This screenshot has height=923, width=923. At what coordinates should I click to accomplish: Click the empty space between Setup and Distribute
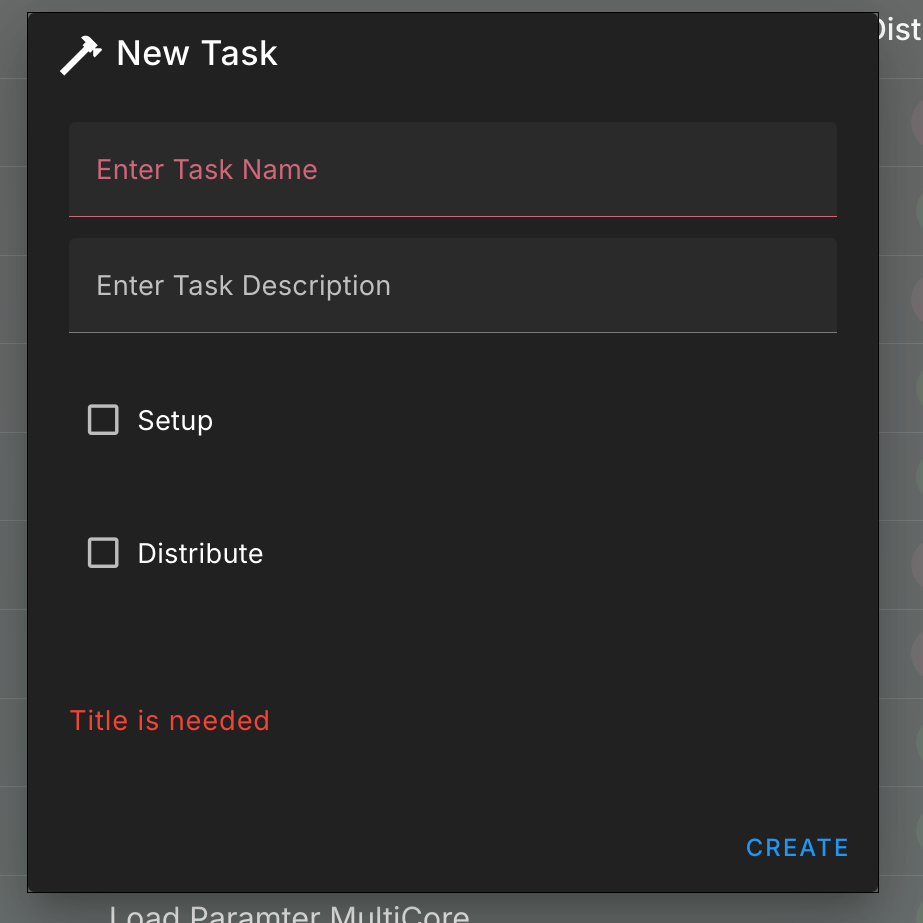point(453,486)
